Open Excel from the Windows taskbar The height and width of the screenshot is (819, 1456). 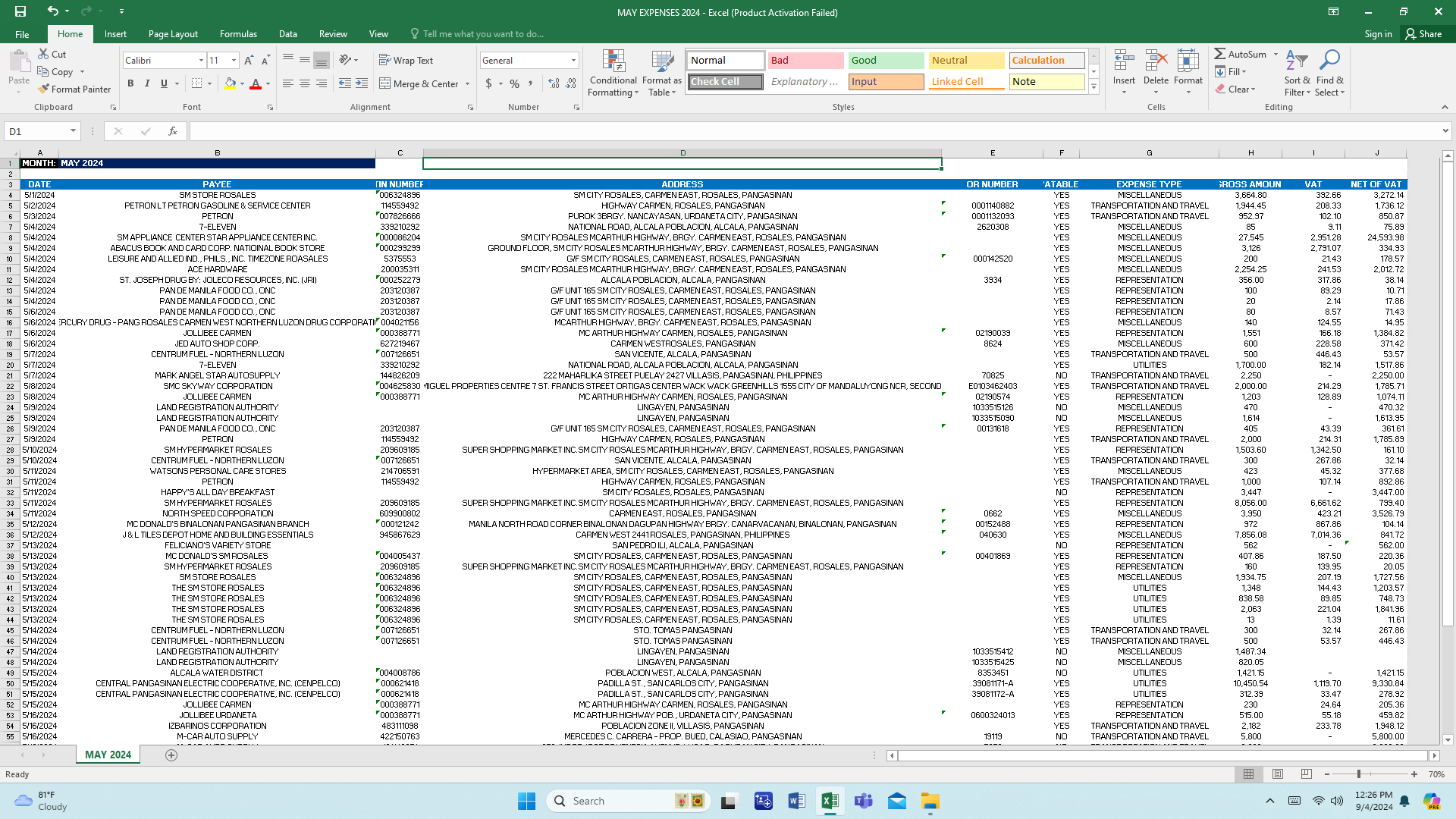[830, 801]
